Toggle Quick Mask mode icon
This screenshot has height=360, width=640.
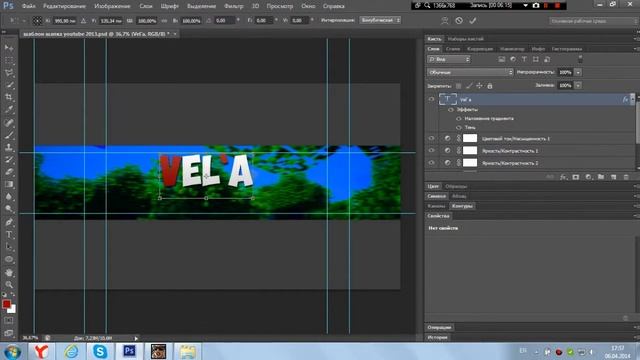(9, 321)
